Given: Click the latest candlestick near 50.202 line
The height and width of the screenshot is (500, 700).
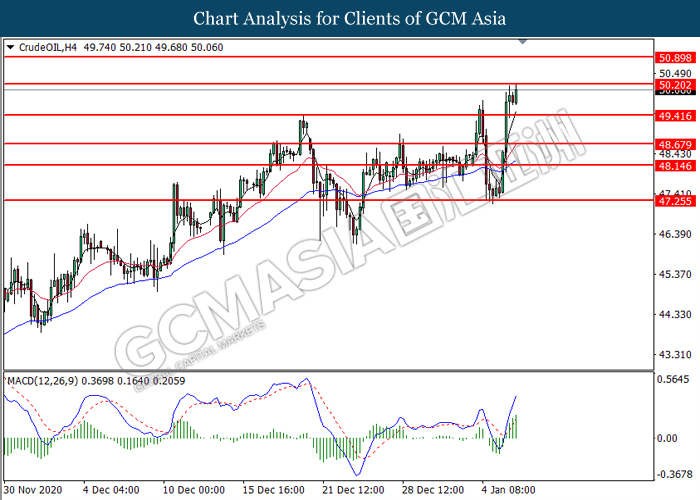Looking at the screenshot, I should [x=516, y=93].
